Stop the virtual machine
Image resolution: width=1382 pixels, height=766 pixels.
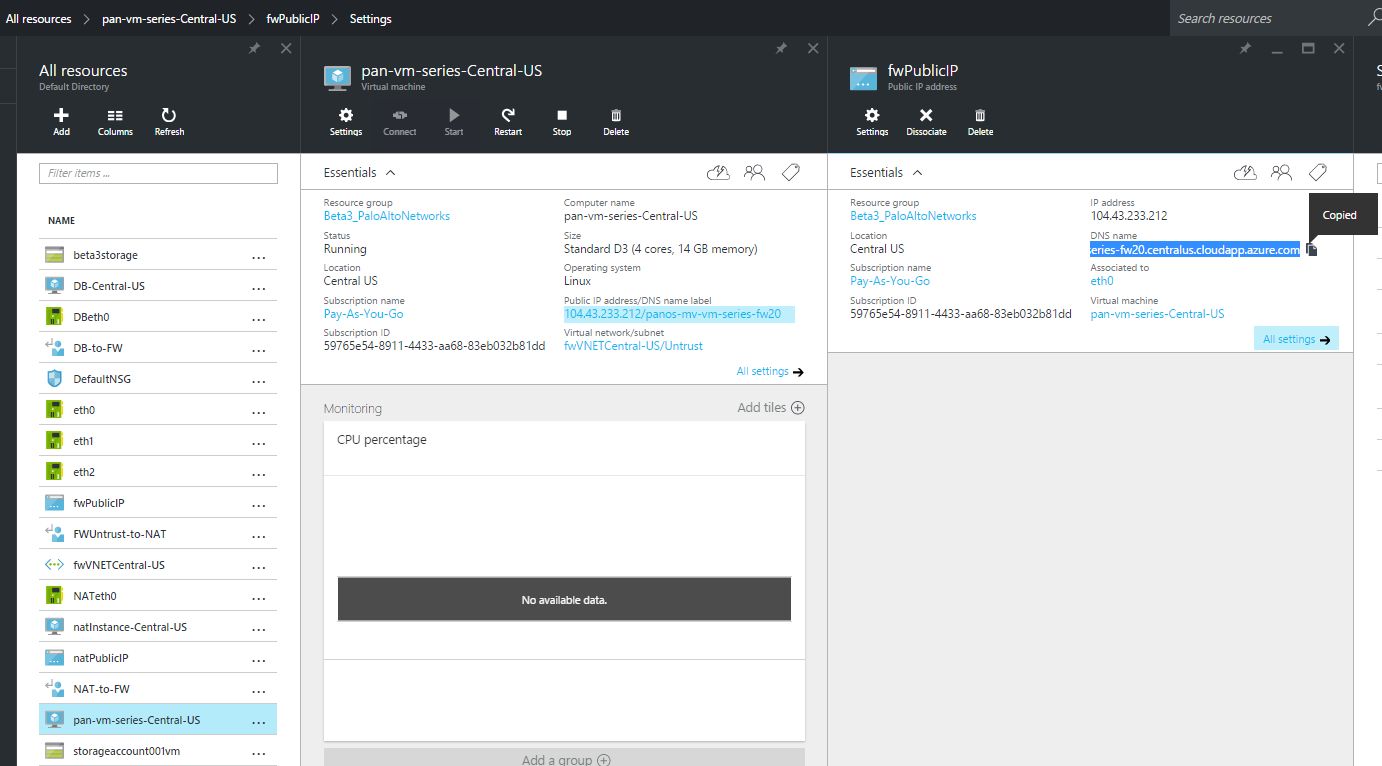(x=562, y=122)
